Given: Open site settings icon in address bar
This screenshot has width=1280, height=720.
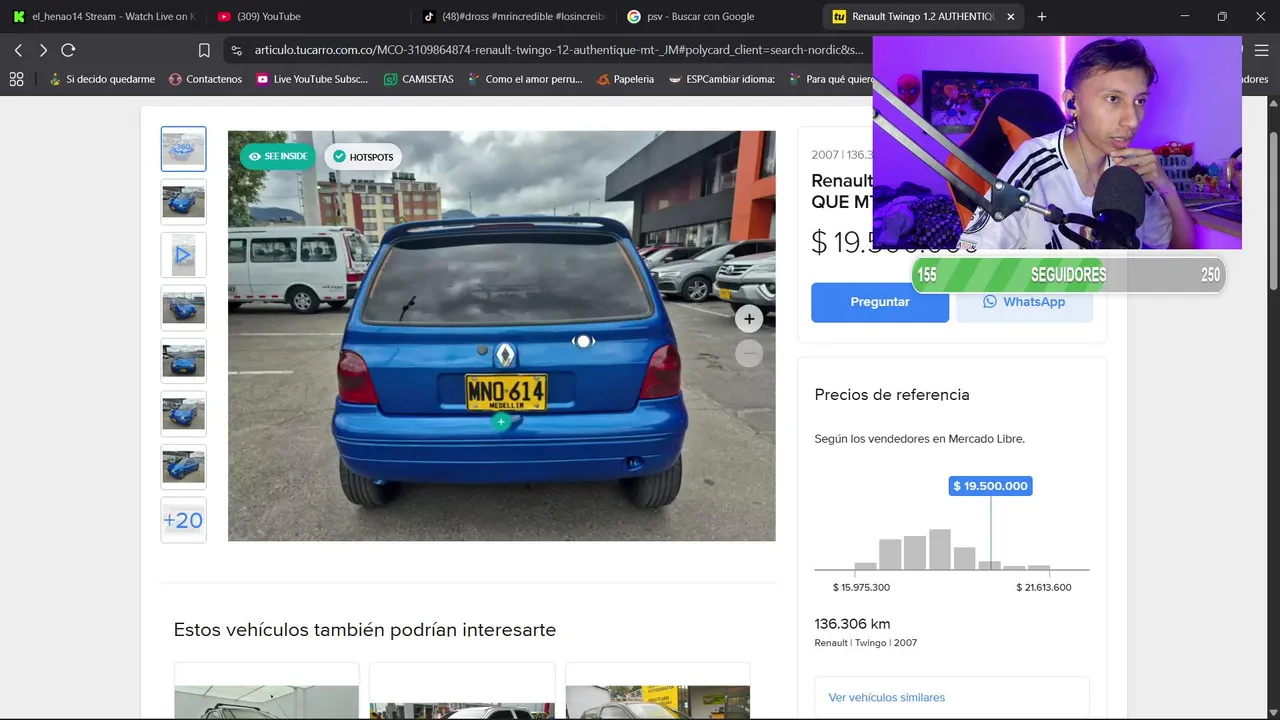Looking at the screenshot, I should click(x=236, y=50).
